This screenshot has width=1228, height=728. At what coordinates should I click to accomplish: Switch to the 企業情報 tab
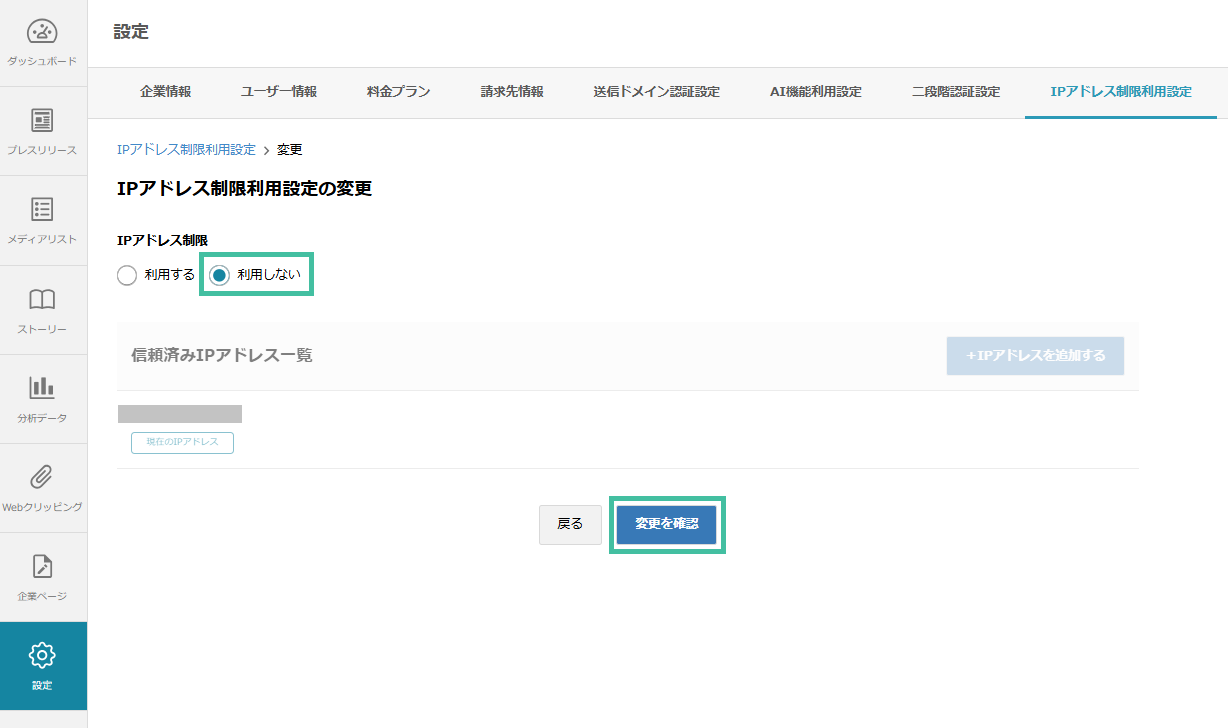coord(167,89)
